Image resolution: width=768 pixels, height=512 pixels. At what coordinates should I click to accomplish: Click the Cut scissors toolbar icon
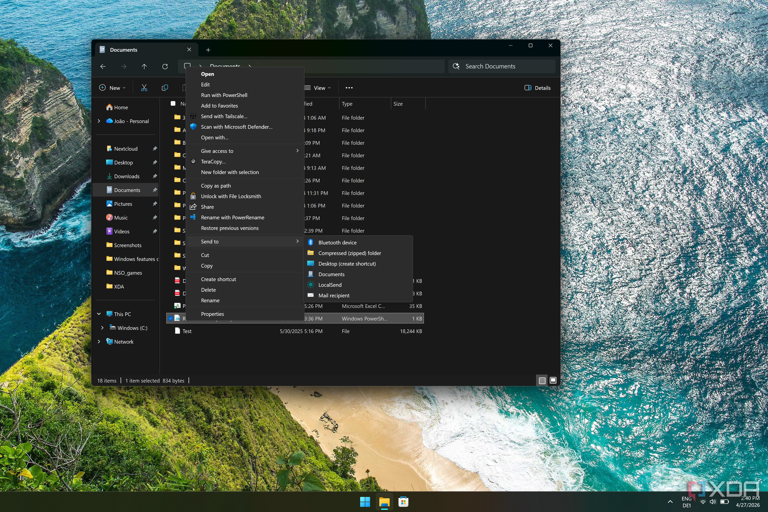click(144, 88)
